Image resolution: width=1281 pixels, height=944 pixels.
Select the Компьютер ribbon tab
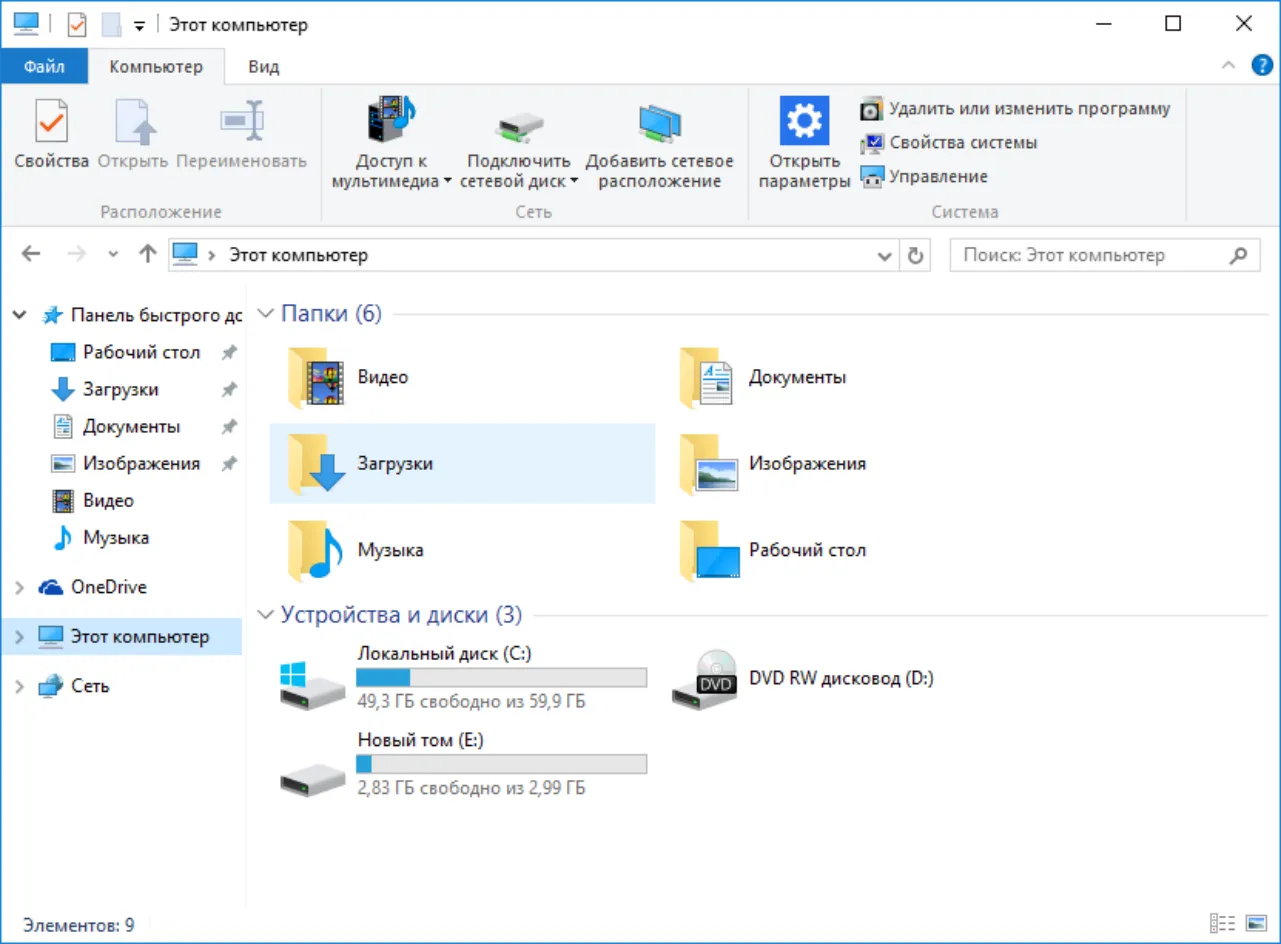[x=156, y=67]
